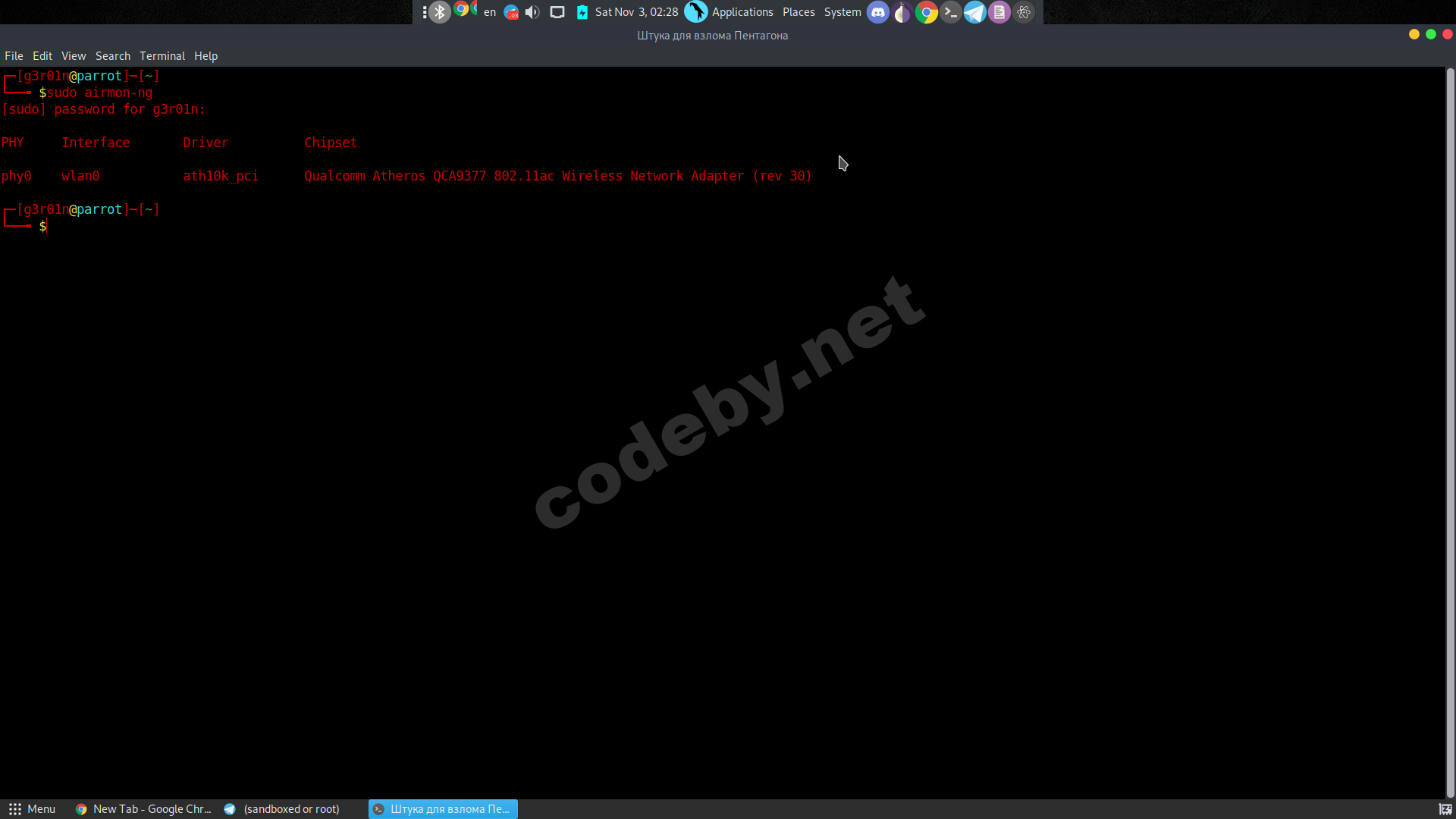Launch Tor Browser from the panel

point(902,12)
